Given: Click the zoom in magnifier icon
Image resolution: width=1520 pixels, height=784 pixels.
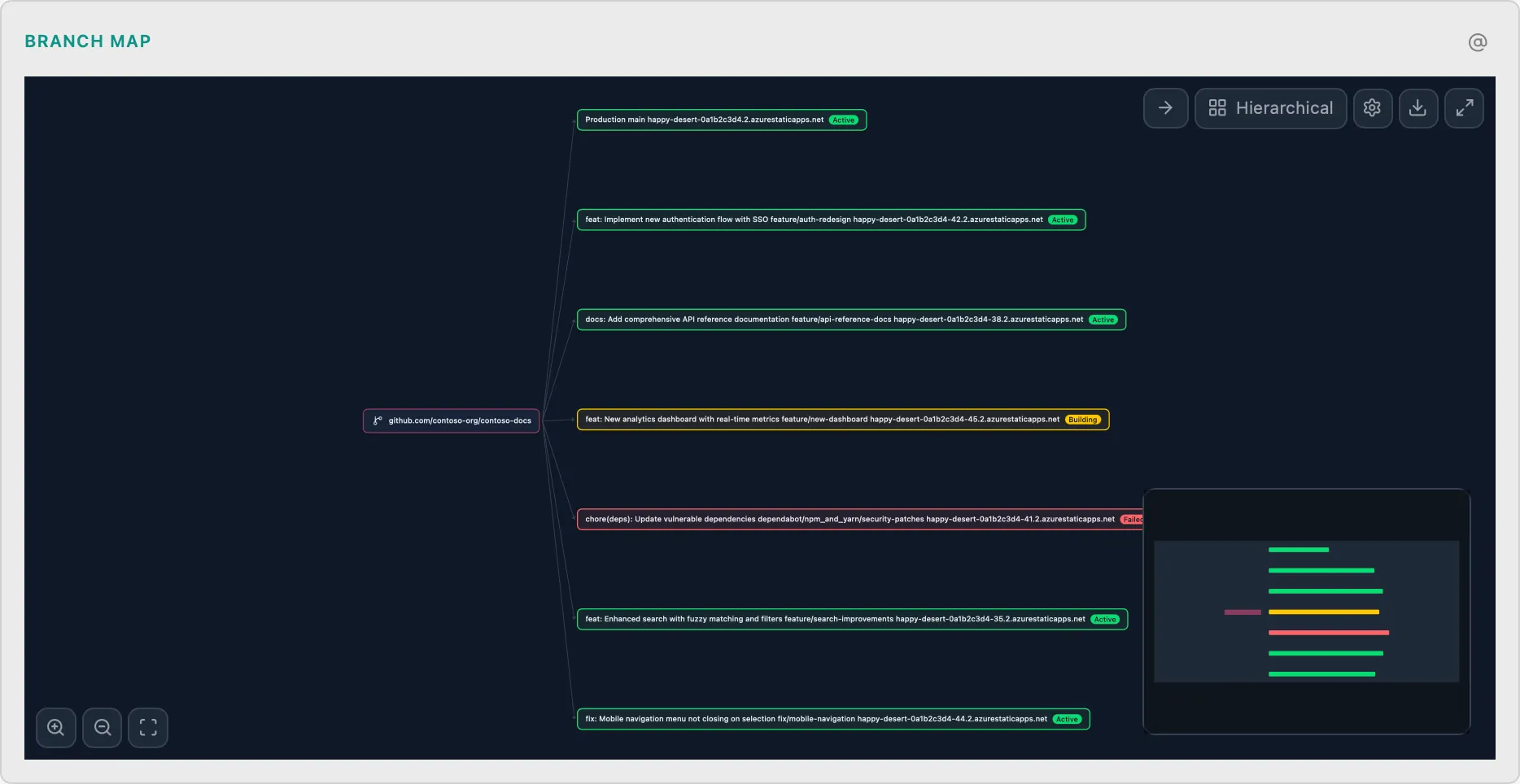Looking at the screenshot, I should [x=56, y=727].
